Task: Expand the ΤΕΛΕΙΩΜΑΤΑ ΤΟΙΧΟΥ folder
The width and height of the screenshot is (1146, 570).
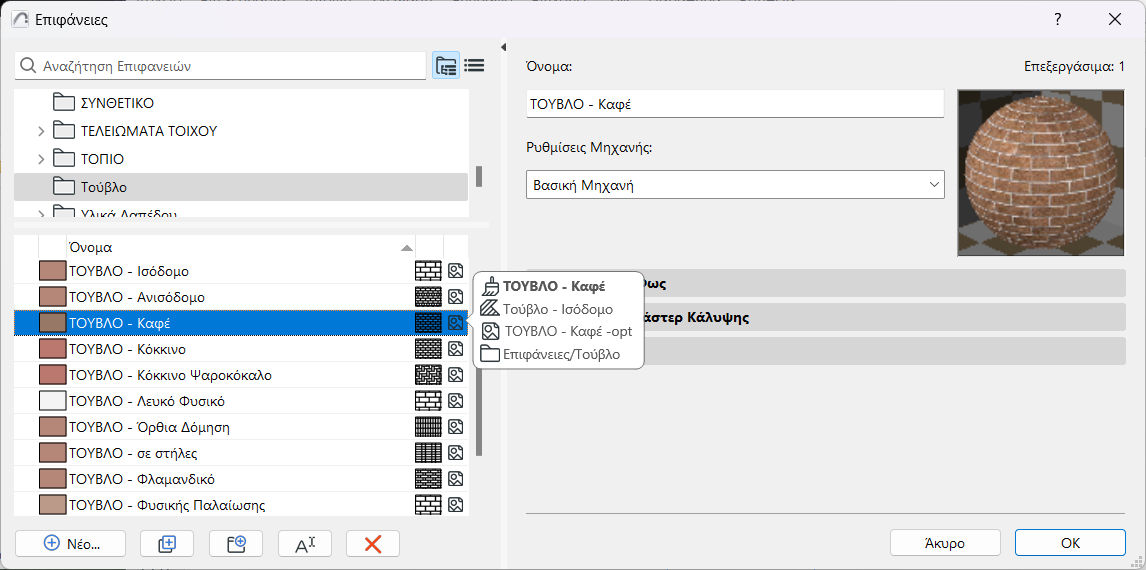Action: (41, 131)
